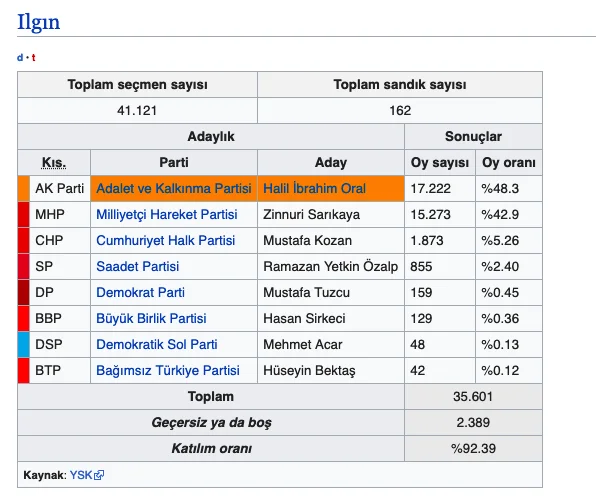Open the YSK source link
Screen dimensions: 596x498
pyautogui.click(x=81, y=475)
